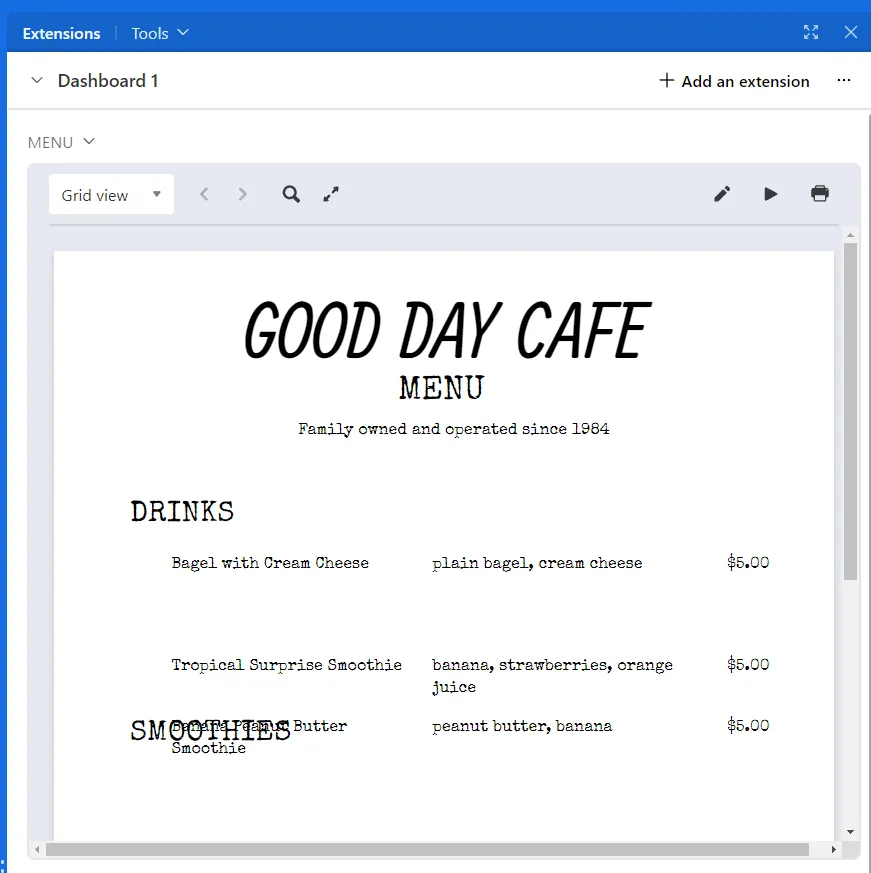Select the Extensions tab
The image size is (871, 873).
coord(62,33)
